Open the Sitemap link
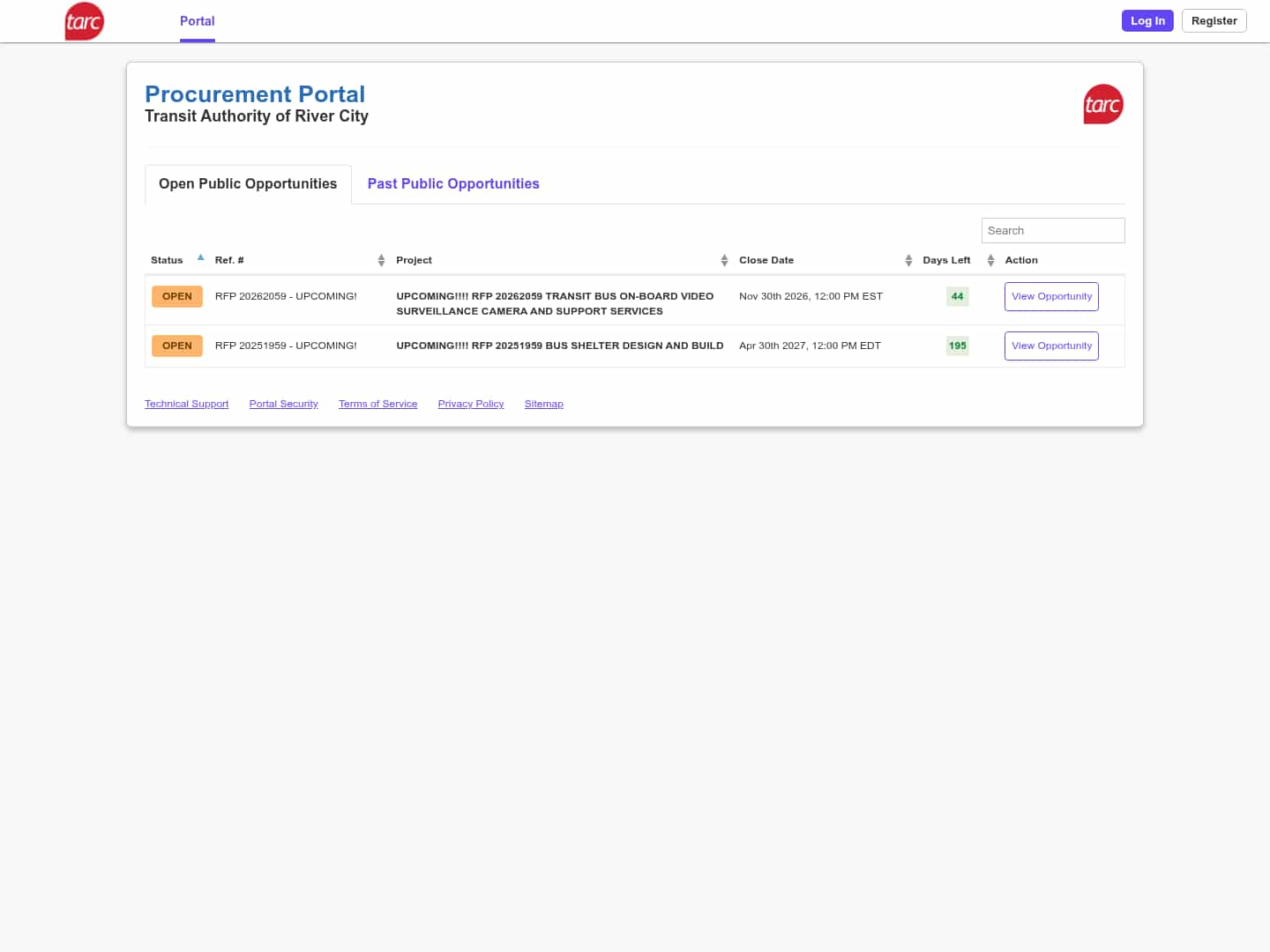Screen dimensions: 1270x952 (544, 404)
